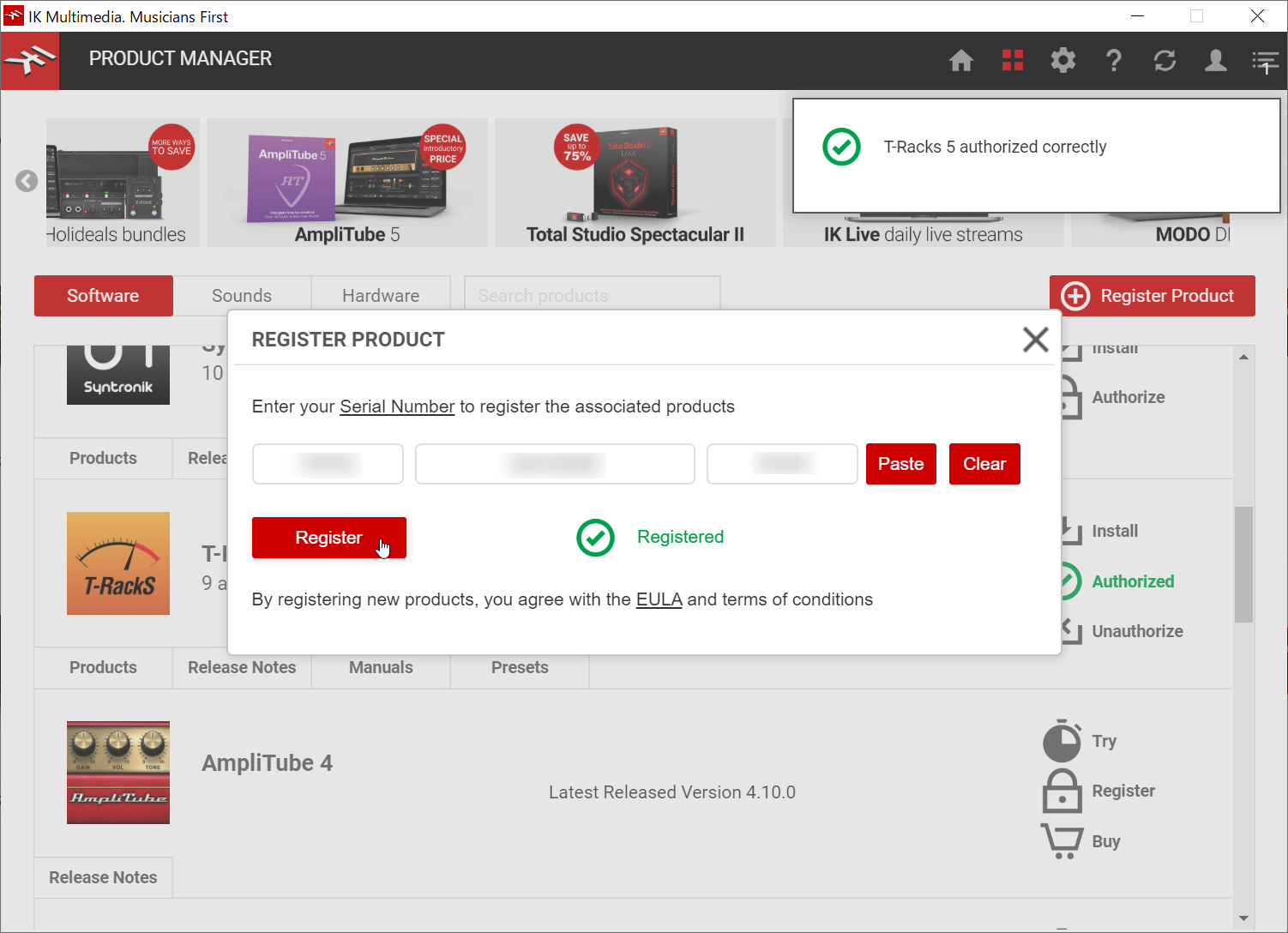Open the T-Racks Presets tab

(520, 667)
